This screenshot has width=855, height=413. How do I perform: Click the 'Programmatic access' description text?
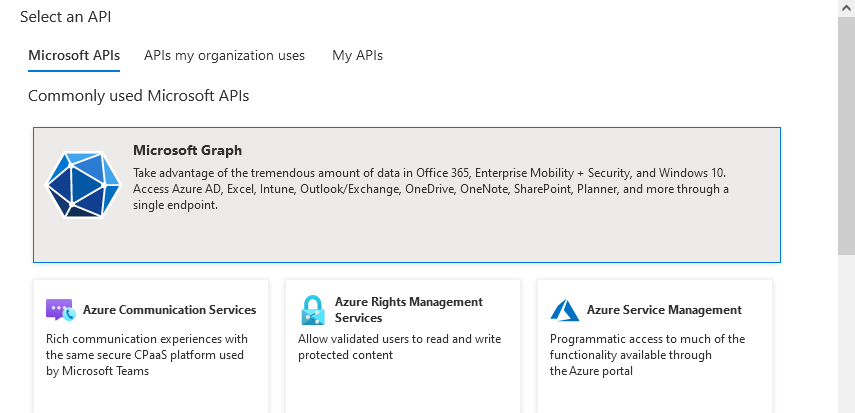click(x=647, y=355)
